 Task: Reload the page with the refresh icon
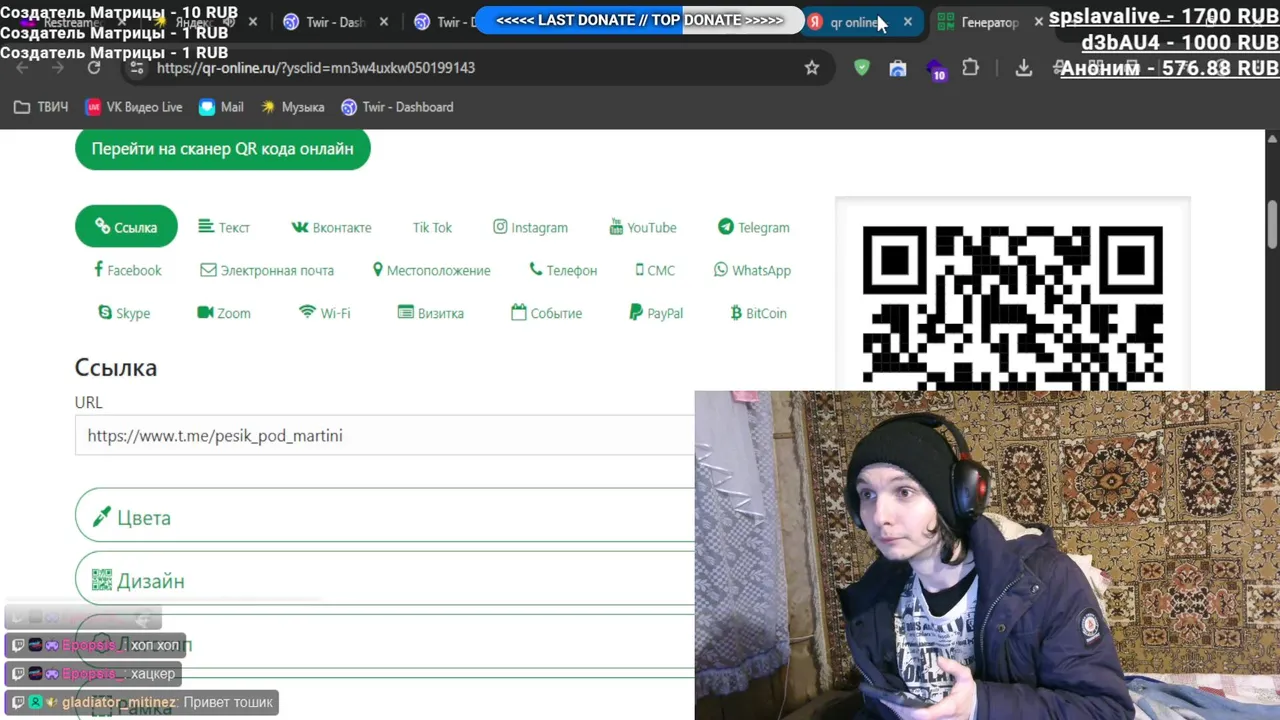[94, 67]
